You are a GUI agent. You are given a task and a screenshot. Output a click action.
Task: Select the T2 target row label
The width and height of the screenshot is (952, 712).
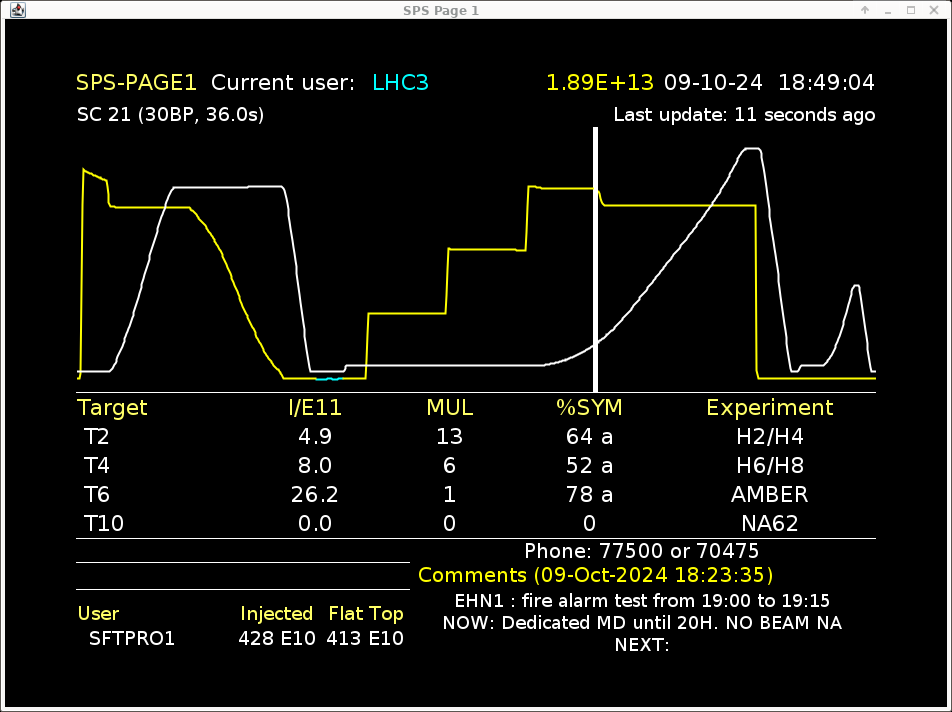96,437
